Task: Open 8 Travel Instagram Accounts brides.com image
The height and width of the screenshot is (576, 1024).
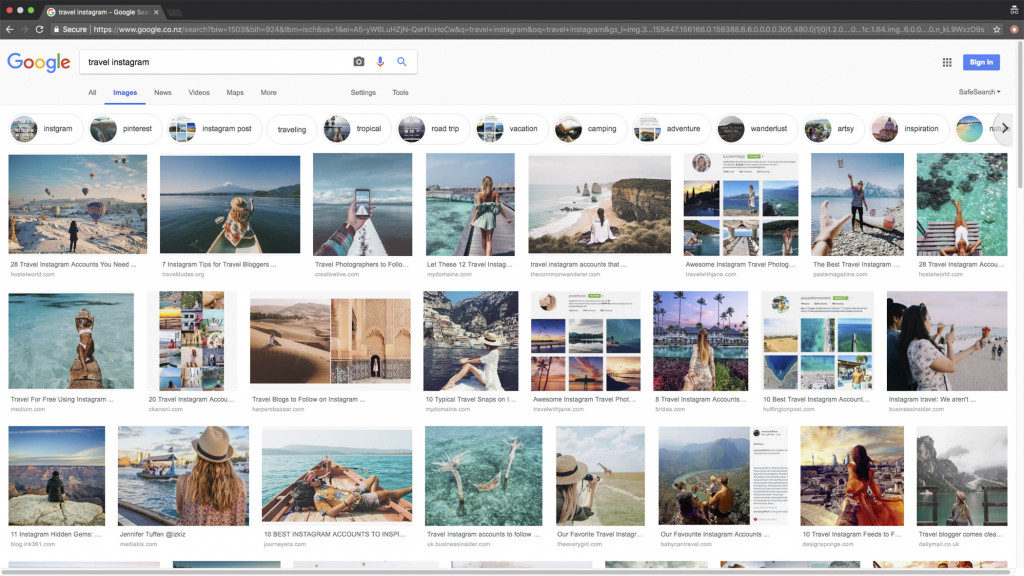Action: 701,341
